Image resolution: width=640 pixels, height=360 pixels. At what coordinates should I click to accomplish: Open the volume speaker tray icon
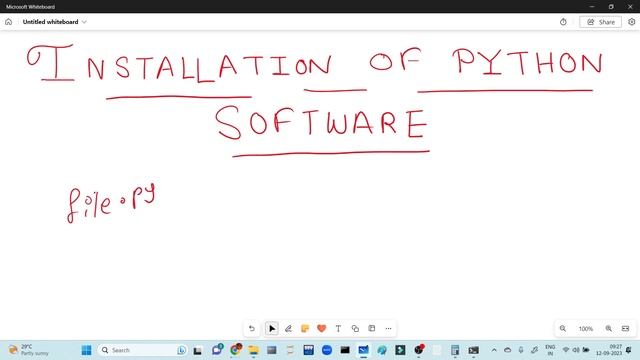(x=576, y=350)
